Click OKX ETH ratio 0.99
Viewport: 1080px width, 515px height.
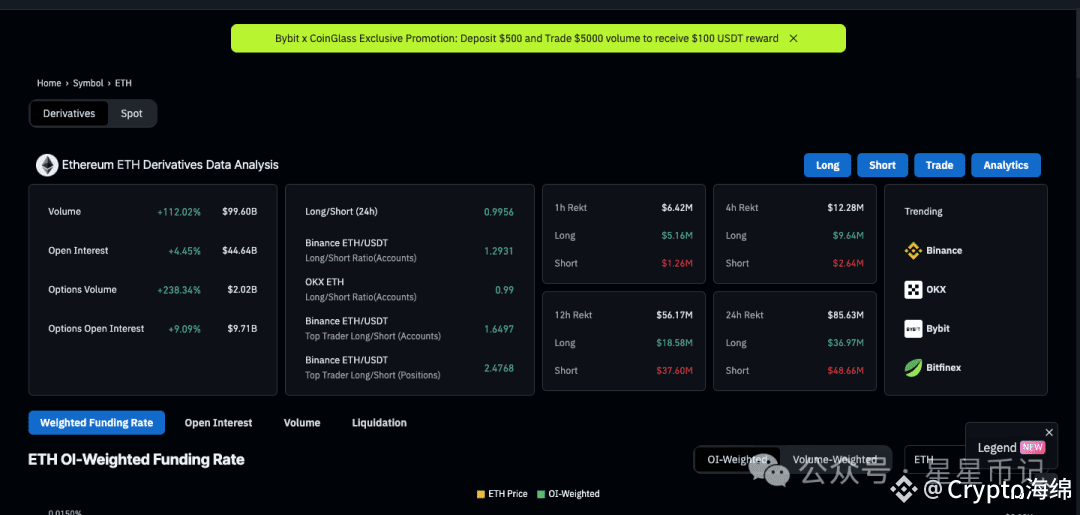(x=504, y=290)
